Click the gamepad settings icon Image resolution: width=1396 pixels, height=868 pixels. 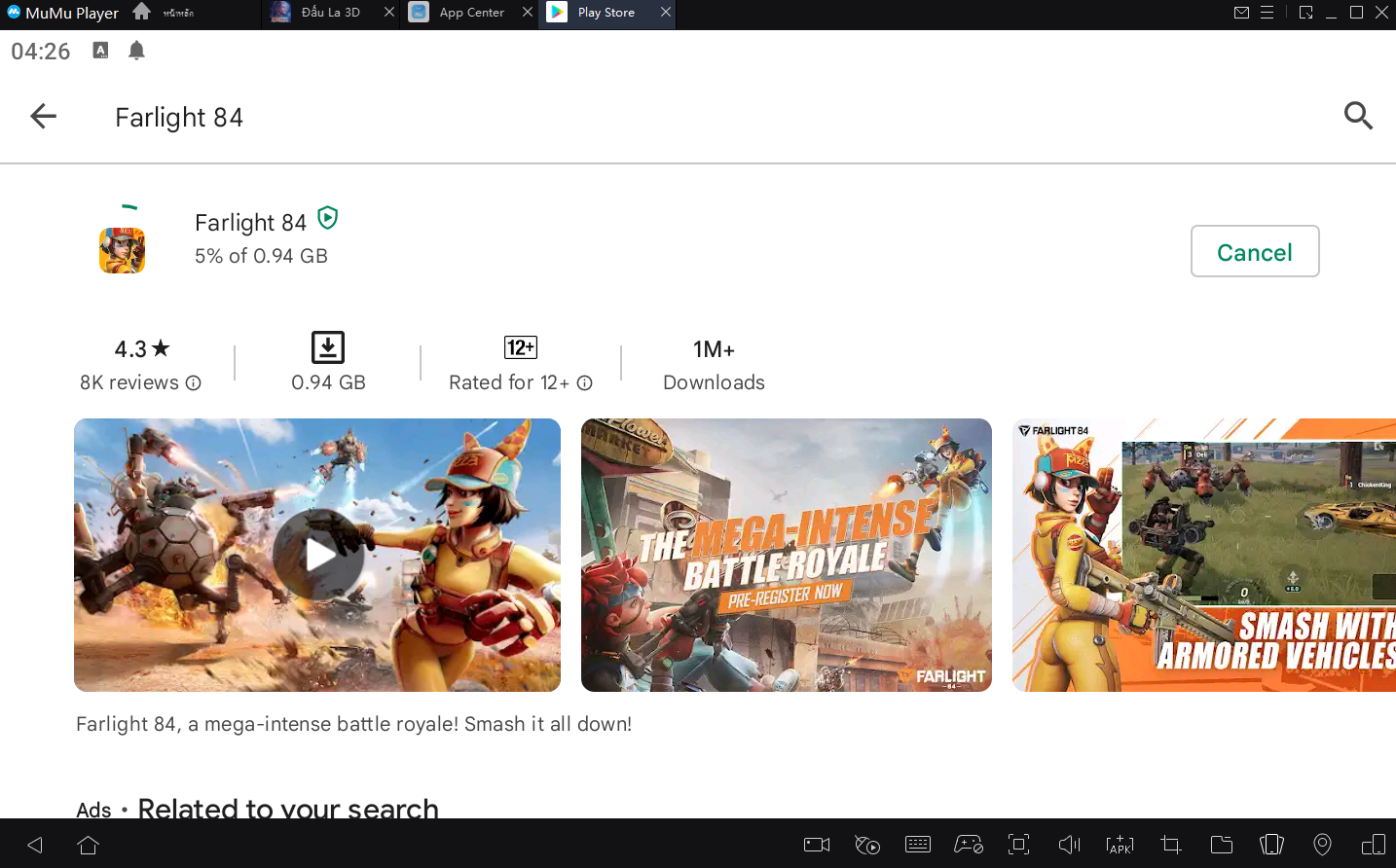[968, 845]
